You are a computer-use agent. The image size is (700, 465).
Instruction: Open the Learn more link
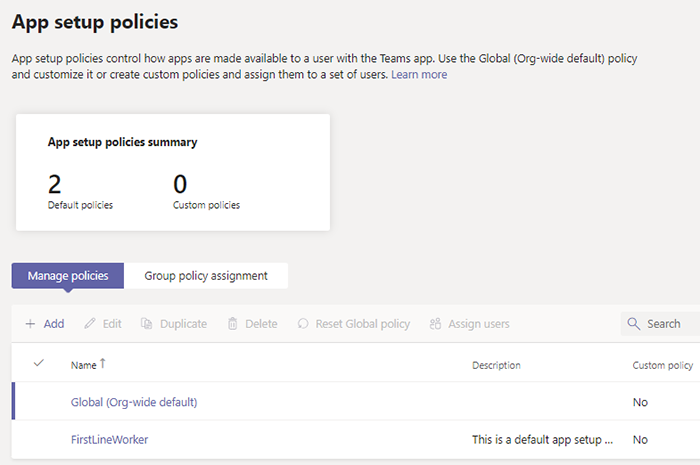pyautogui.click(x=419, y=75)
